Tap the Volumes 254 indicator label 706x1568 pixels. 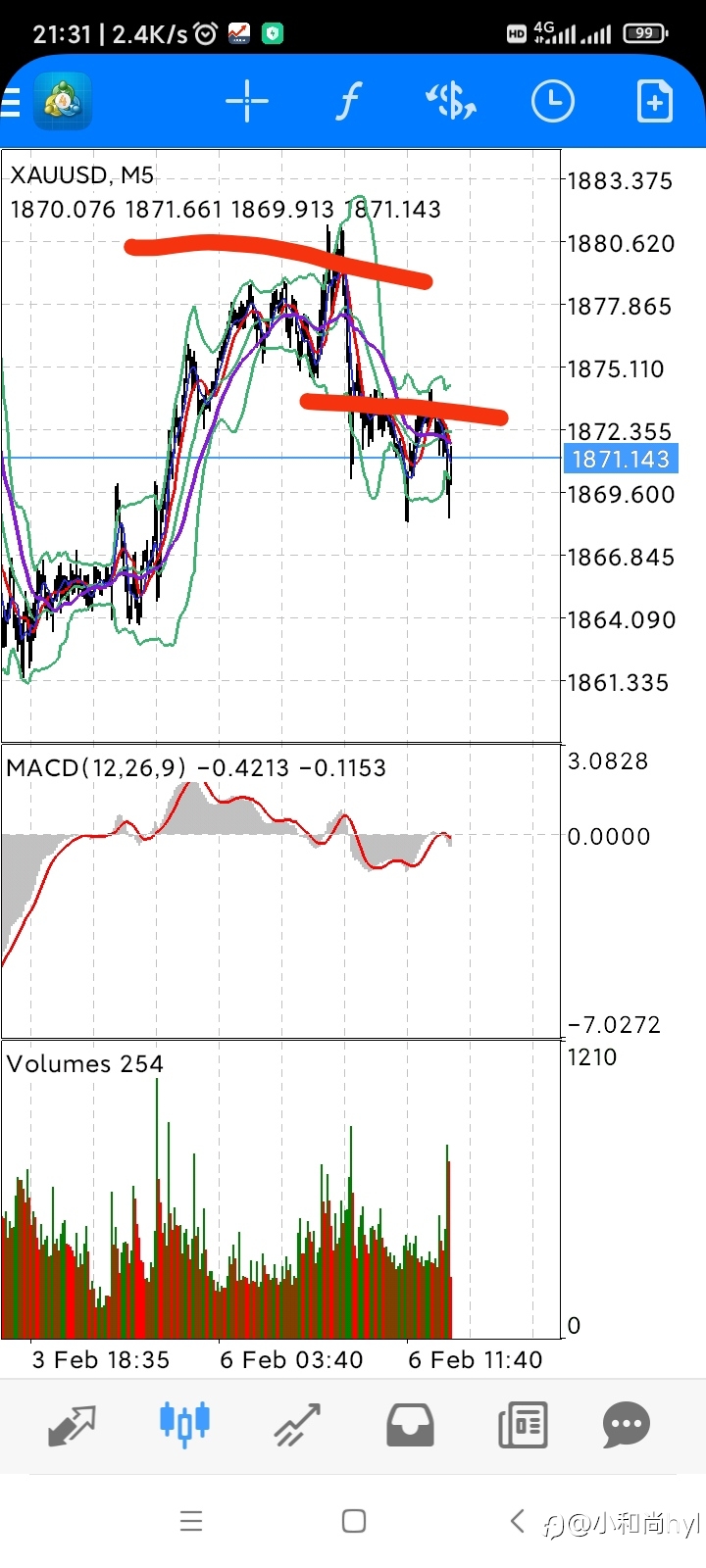coord(85,1064)
